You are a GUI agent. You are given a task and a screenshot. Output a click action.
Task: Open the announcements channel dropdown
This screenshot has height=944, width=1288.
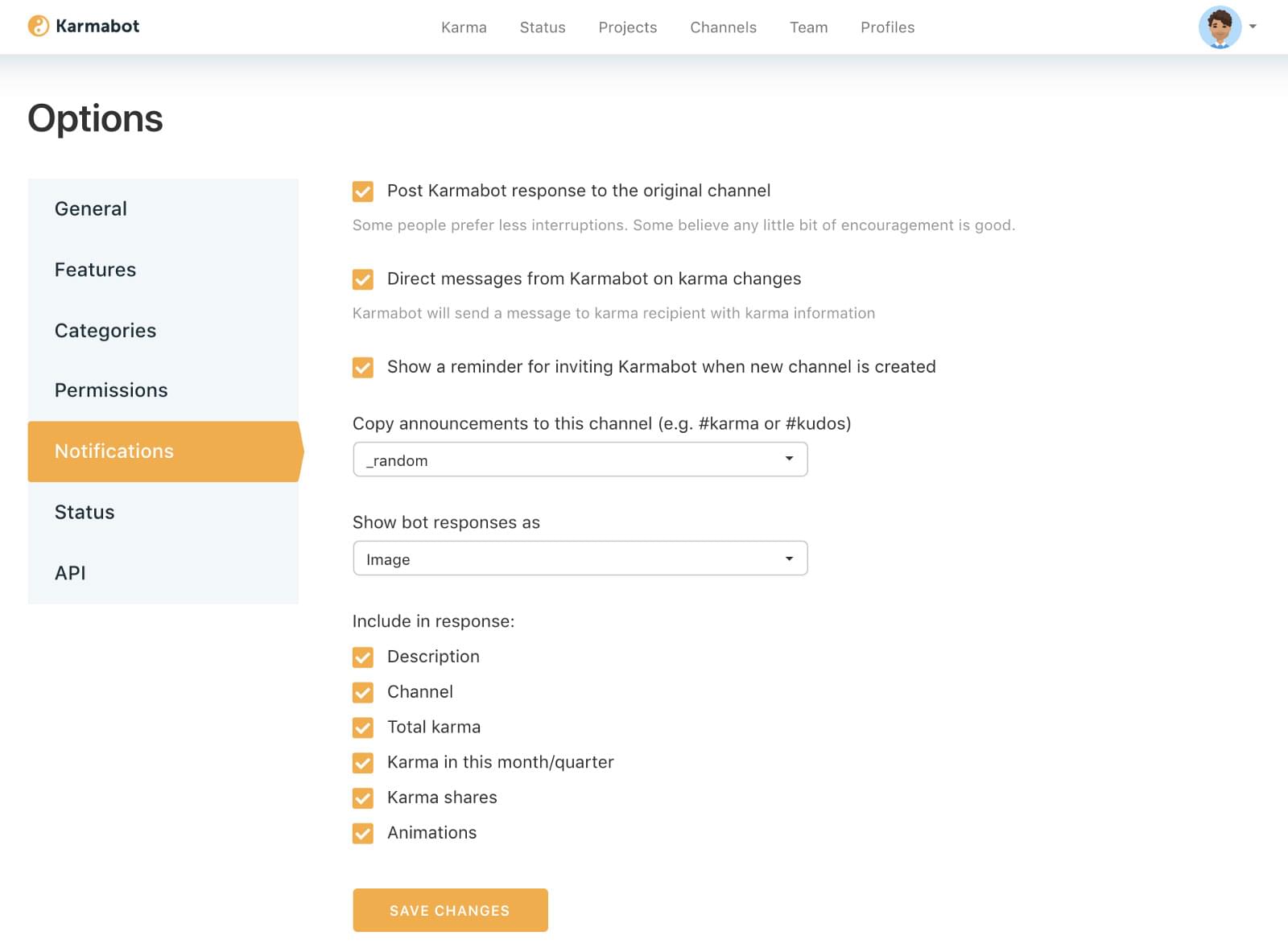(580, 460)
